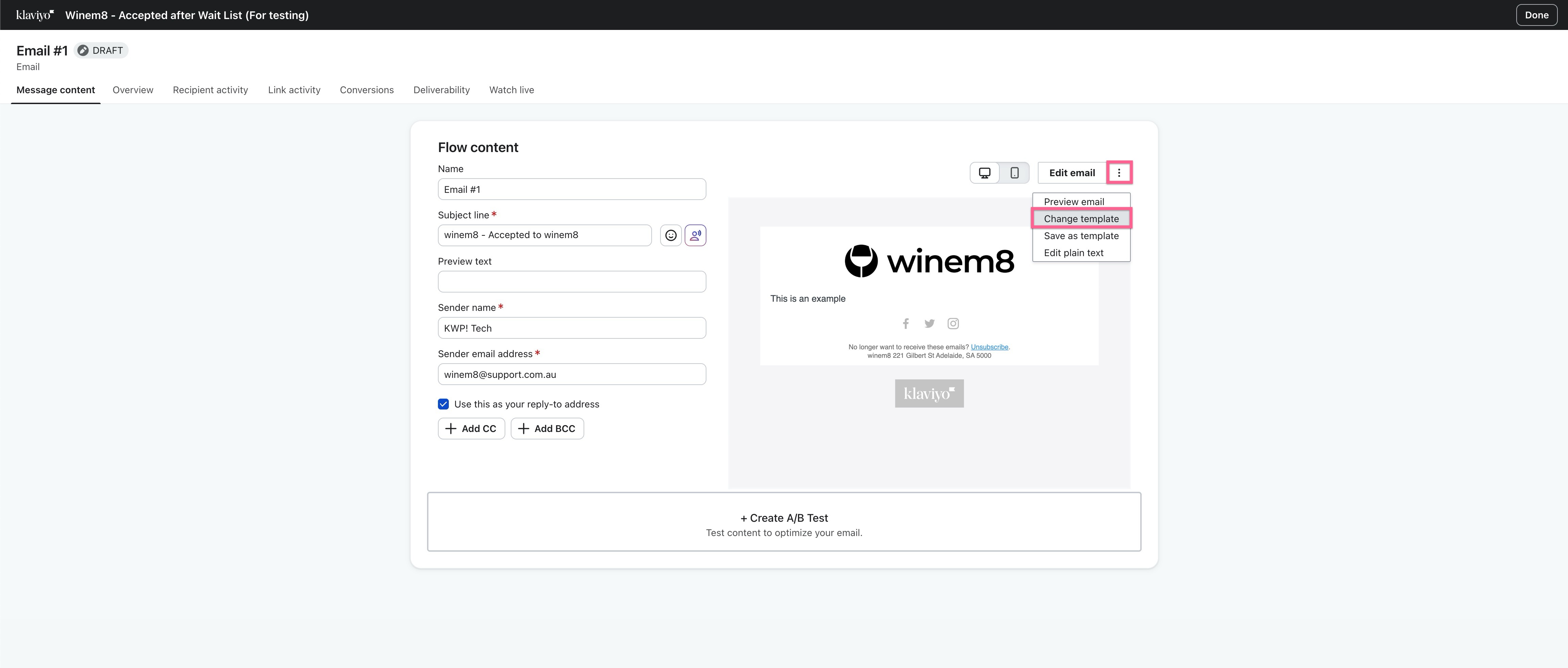Click the flow title Winem8 - Accepted after Wait List
The width and height of the screenshot is (1568, 668).
187,15
